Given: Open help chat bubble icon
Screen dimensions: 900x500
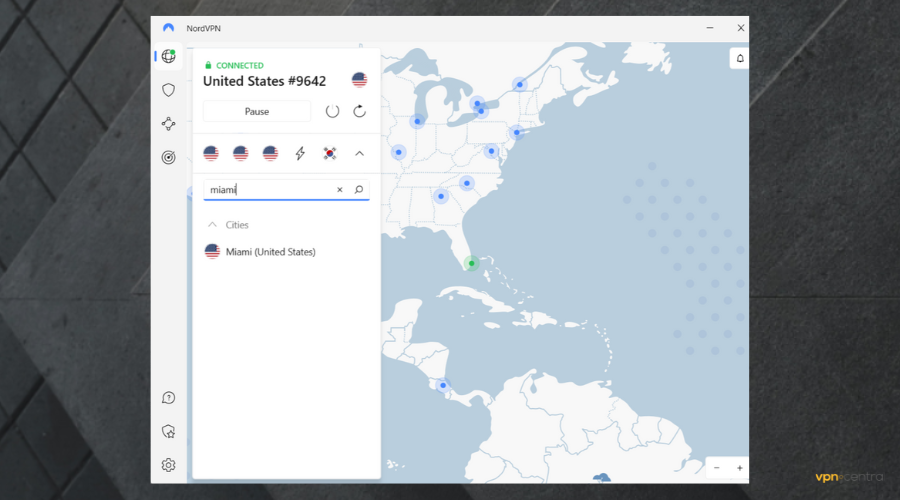Looking at the screenshot, I should pyautogui.click(x=168, y=398).
